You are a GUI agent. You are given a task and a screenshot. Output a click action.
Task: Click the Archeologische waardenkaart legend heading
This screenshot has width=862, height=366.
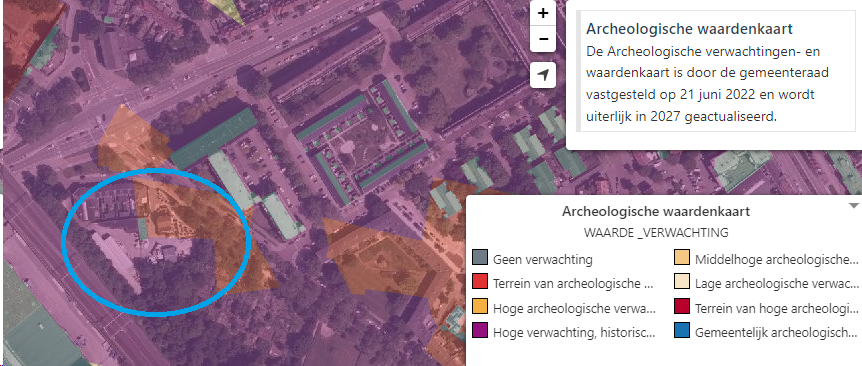656,211
